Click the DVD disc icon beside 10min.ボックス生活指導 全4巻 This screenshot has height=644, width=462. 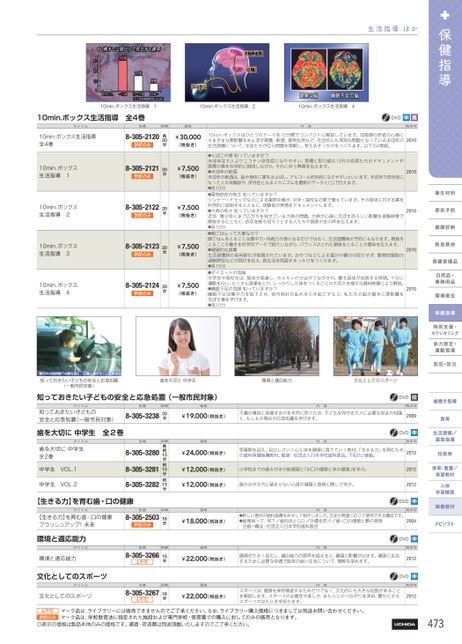tap(386, 117)
